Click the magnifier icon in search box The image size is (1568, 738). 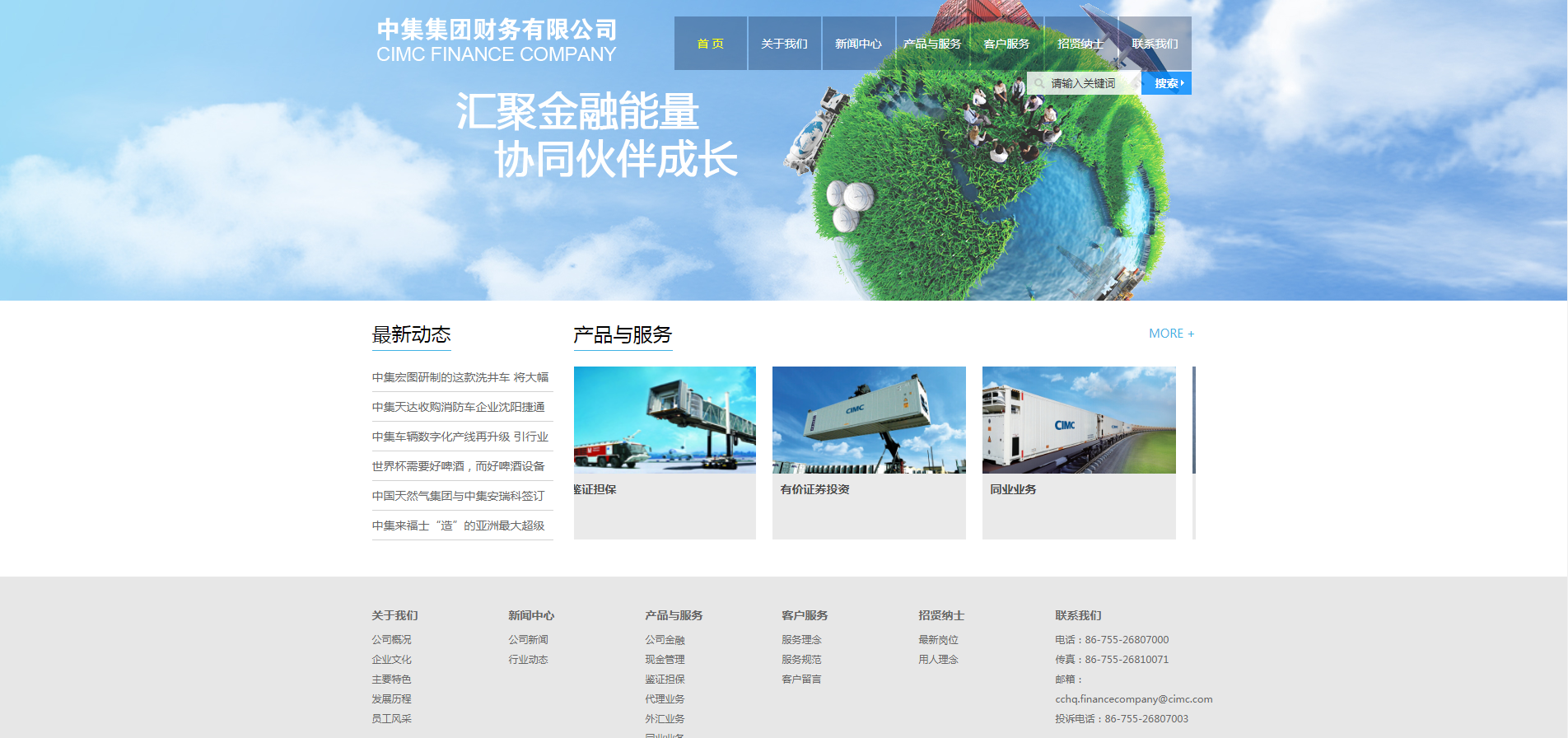point(1039,83)
